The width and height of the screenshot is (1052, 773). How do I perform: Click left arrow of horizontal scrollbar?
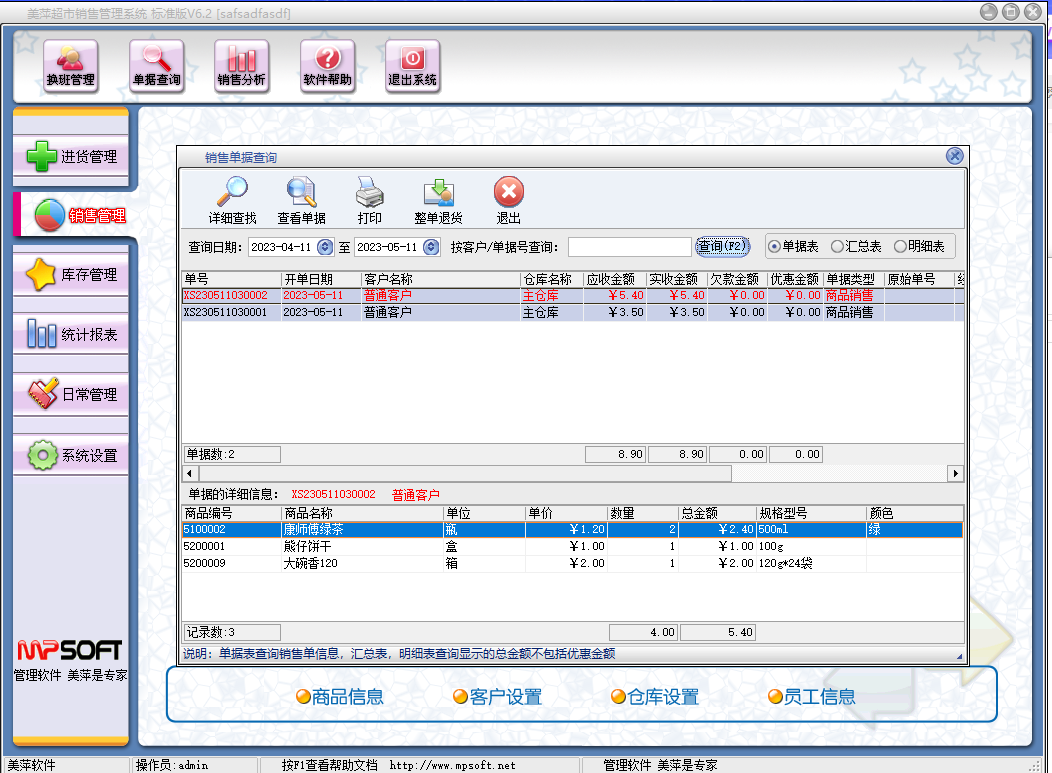coord(189,473)
